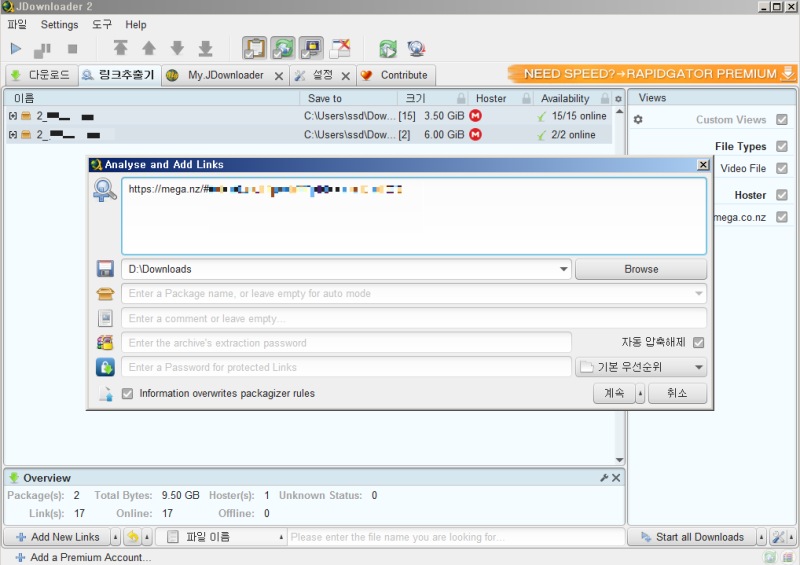Screen dimensions: 800x565
Task: Click Rapidgator Premium banner
Action: point(652,74)
